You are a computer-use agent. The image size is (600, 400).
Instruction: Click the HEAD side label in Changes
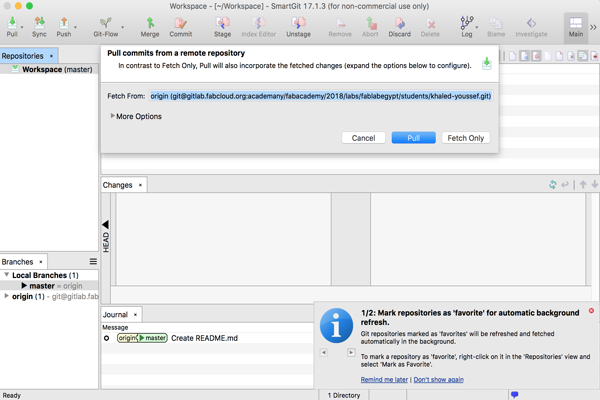[x=106, y=242]
